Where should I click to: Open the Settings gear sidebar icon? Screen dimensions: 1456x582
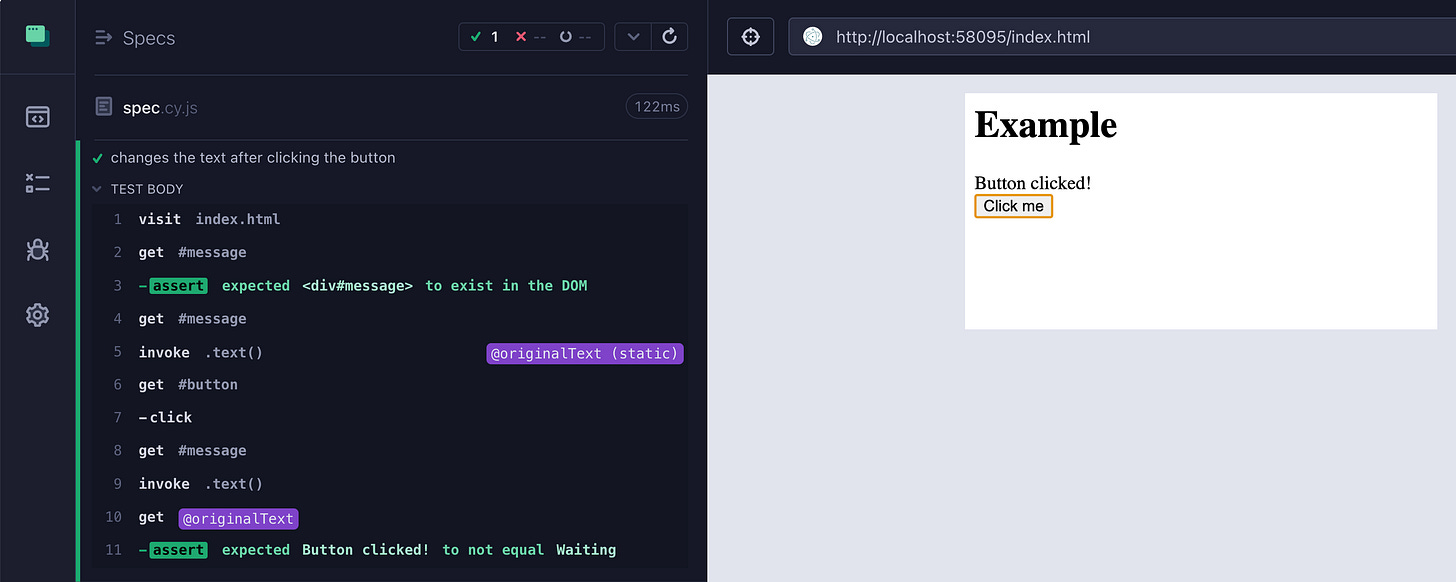(37, 315)
